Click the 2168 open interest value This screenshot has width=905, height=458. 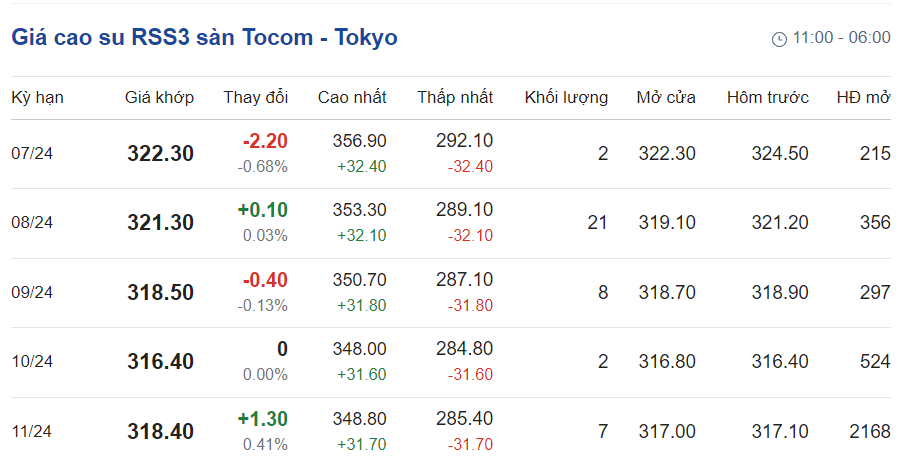(869, 432)
